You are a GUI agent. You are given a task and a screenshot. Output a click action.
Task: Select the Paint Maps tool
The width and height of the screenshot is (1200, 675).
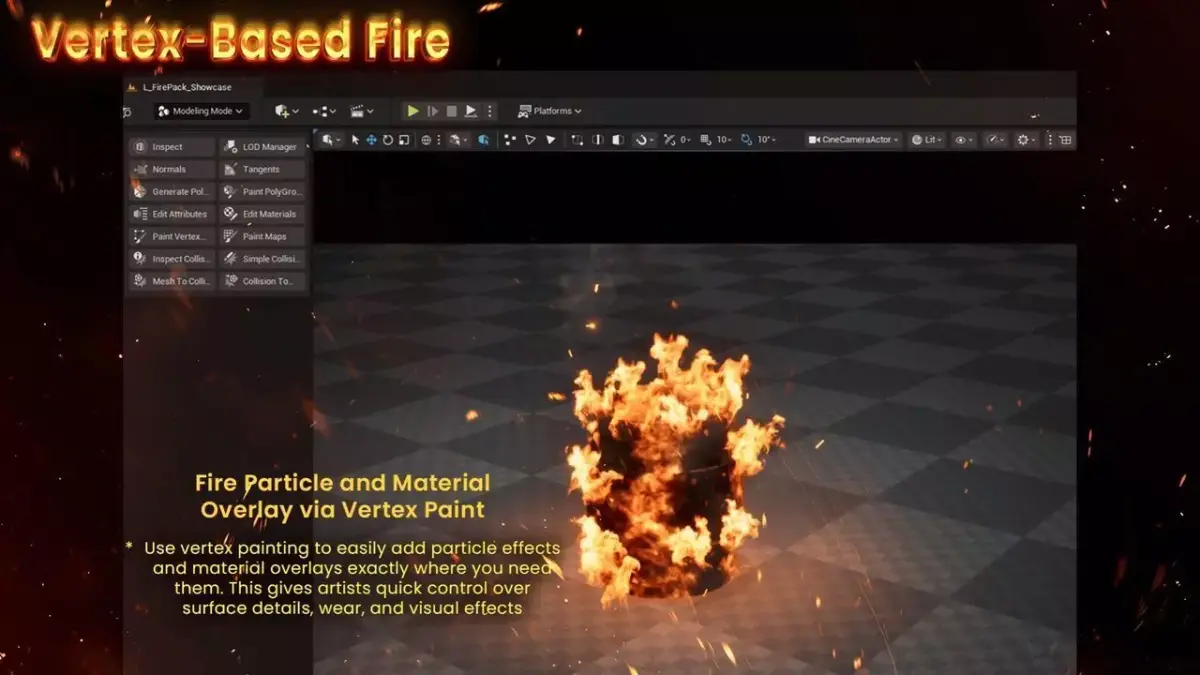(x=262, y=236)
